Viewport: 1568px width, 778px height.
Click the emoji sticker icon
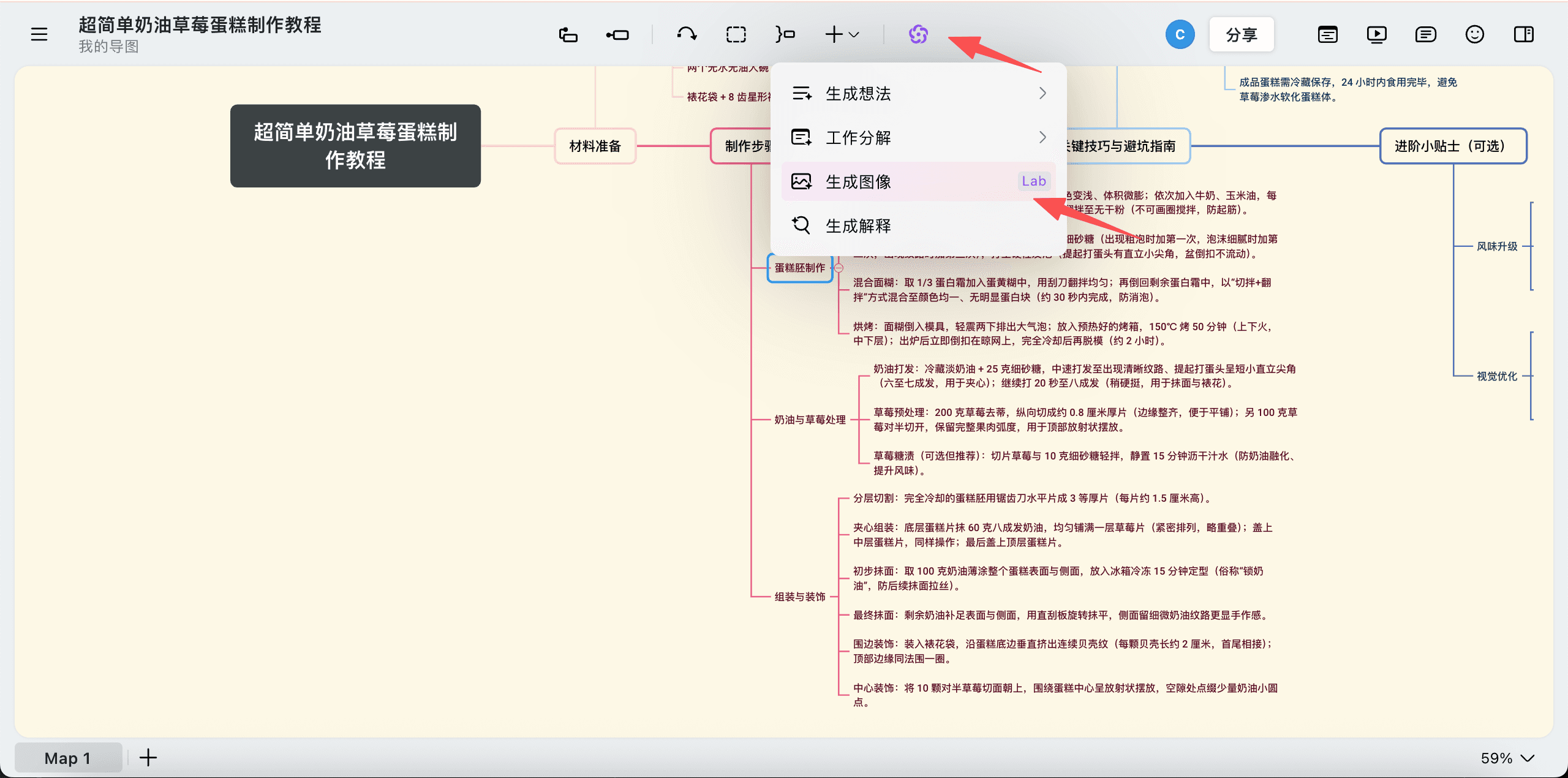point(1474,34)
